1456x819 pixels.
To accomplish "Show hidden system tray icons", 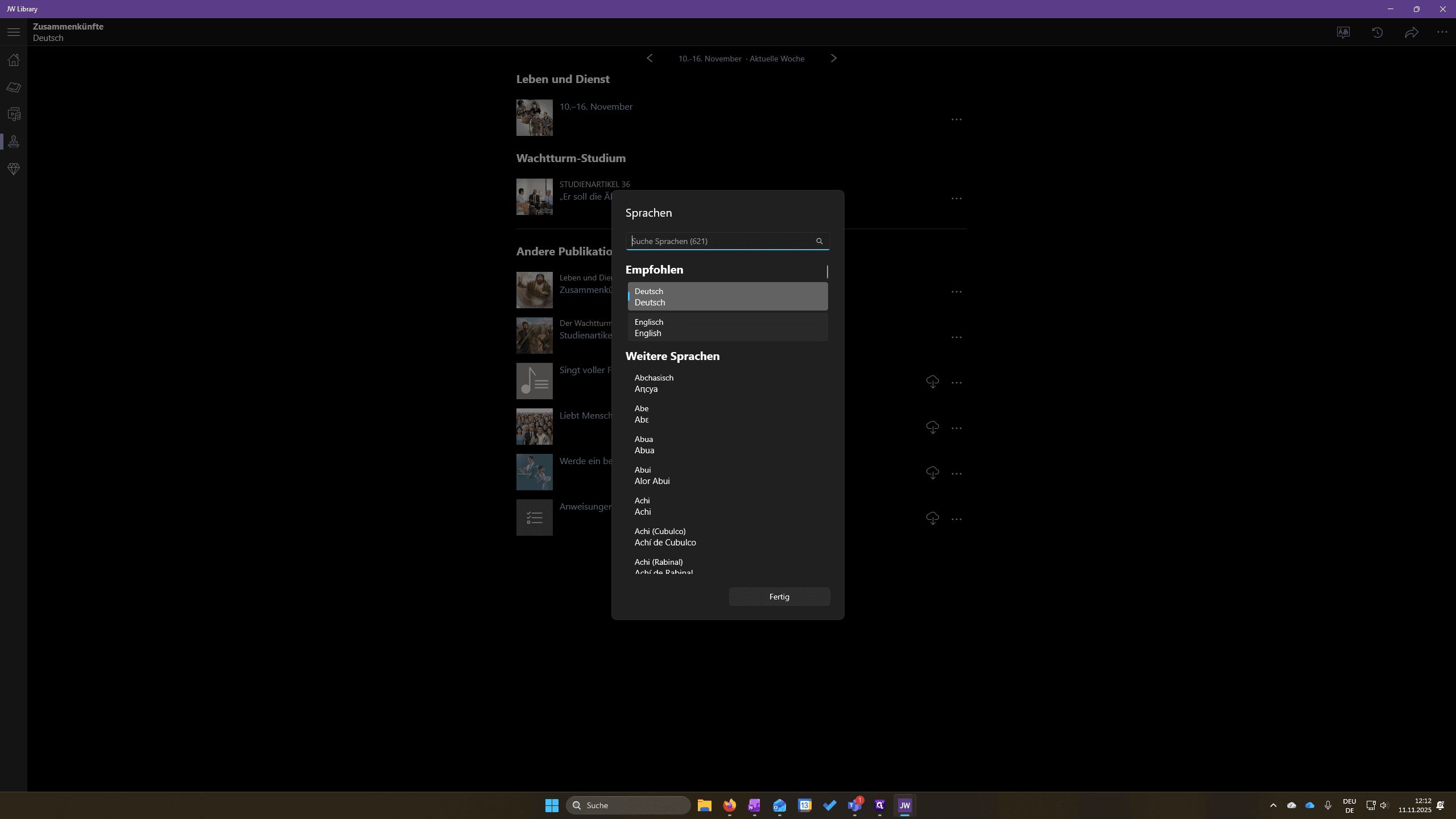I will [1273, 805].
